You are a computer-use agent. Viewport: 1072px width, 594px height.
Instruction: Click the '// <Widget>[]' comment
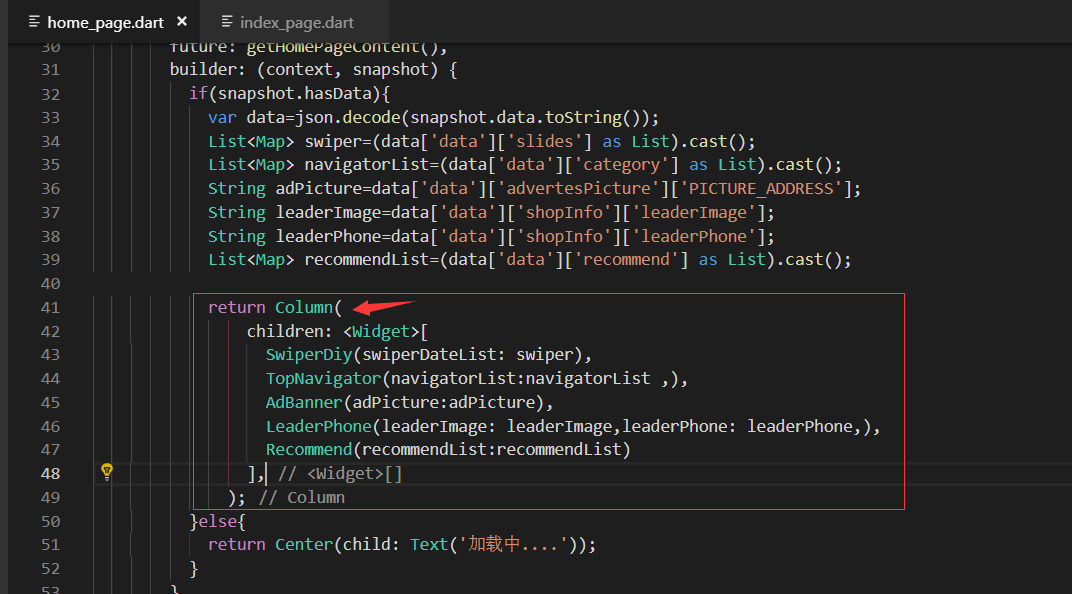tap(340, 474)
